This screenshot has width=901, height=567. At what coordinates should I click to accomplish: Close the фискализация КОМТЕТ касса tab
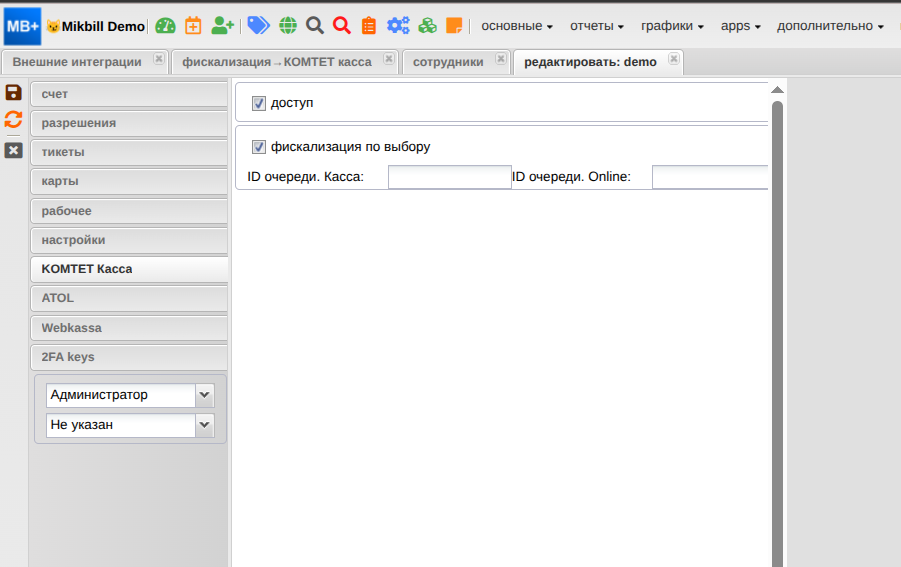click(389, 59)
